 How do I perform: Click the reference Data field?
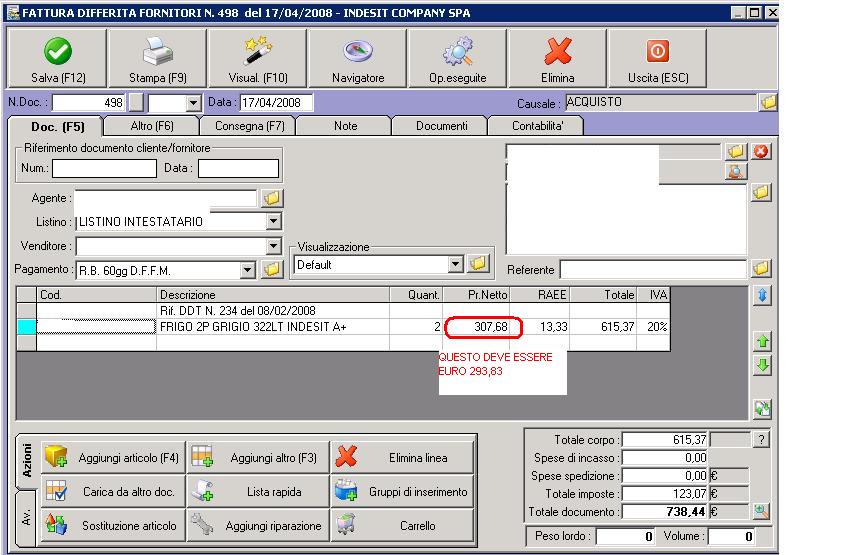(x=238, y=168)
